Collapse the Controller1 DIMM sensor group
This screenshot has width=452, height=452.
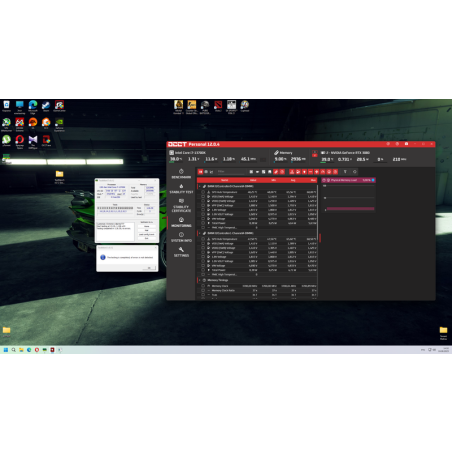[200, 233]
